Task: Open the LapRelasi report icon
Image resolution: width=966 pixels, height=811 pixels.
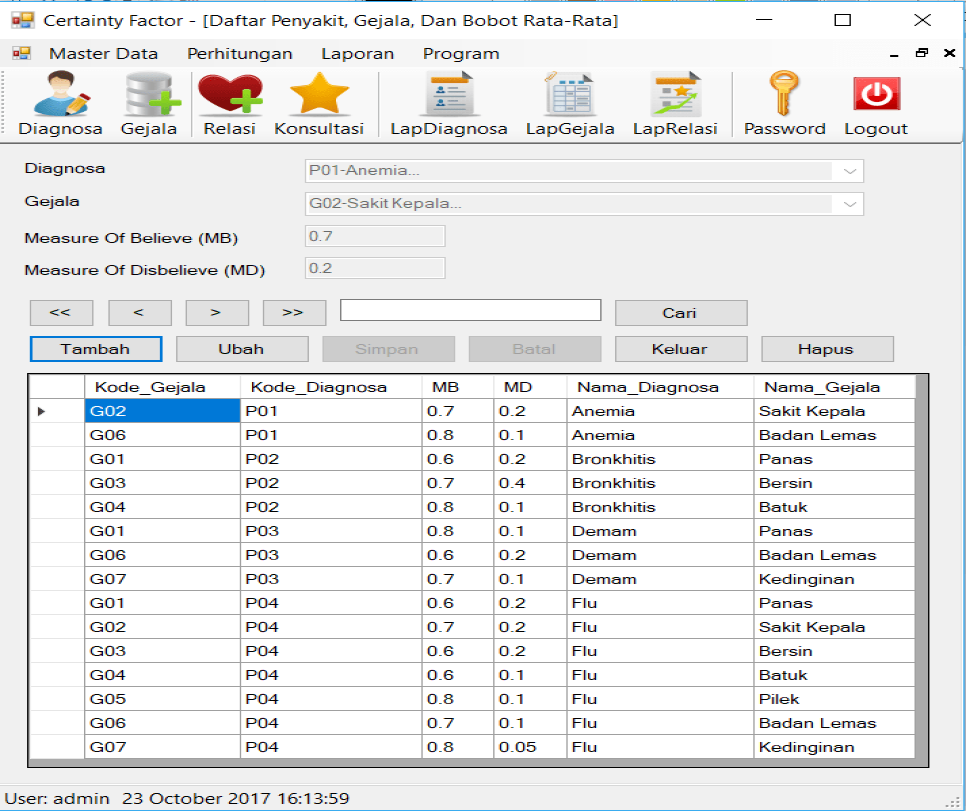Action: (675, 103)
